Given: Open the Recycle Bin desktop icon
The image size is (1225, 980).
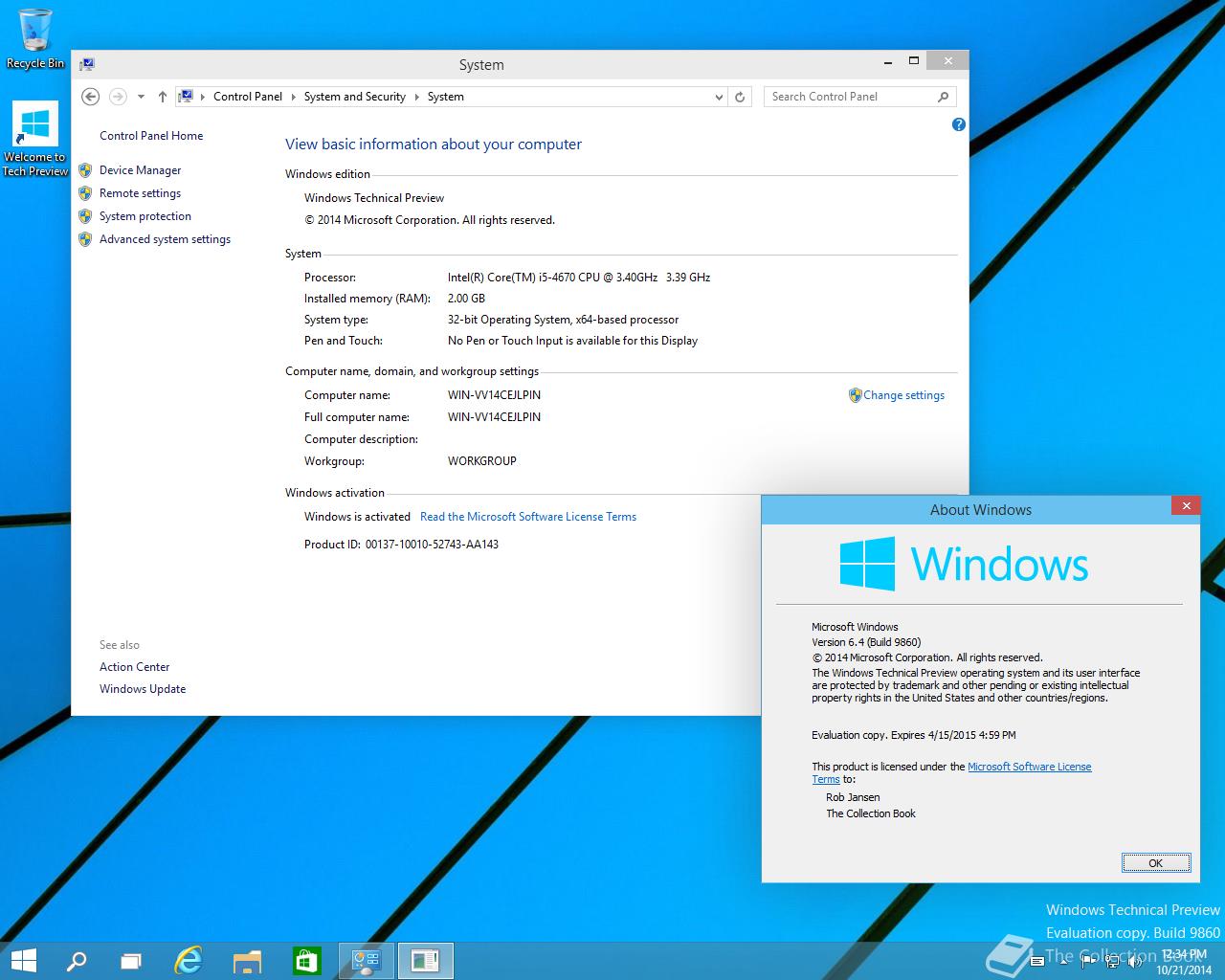Looking at the screenshot, I should point(35,38).
